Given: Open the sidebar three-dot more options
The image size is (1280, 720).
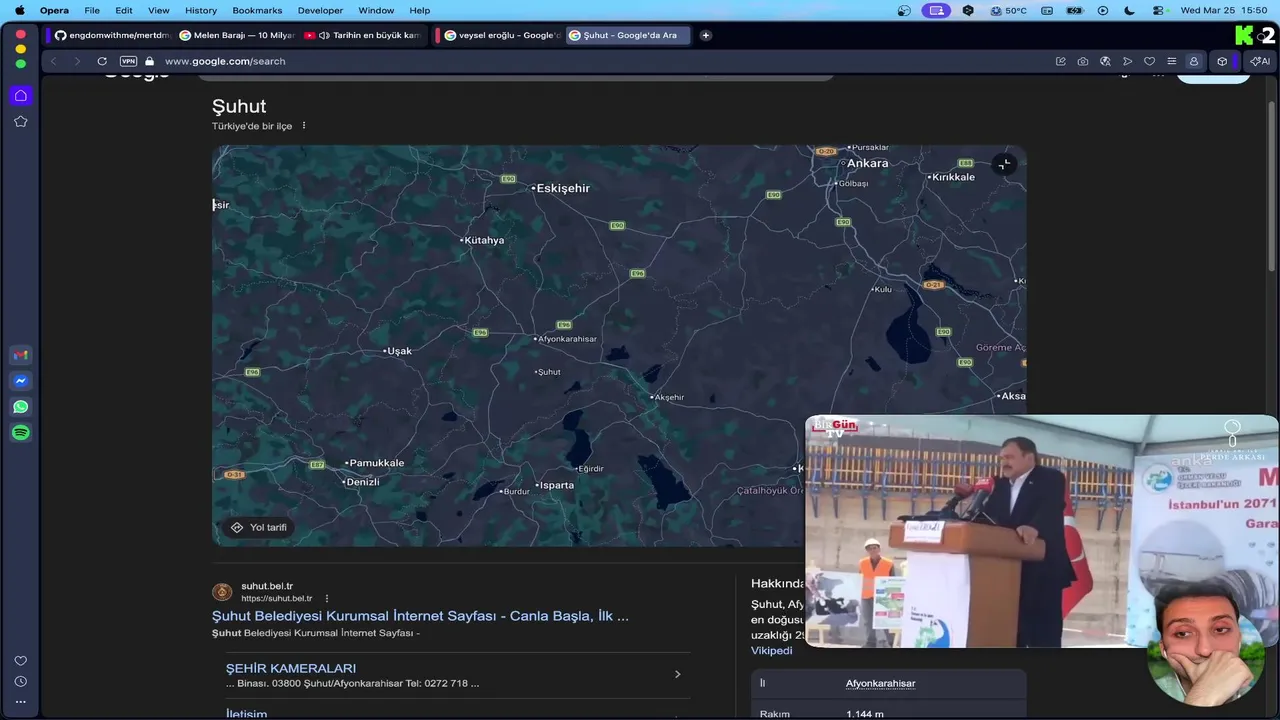Looking at the screenshot, I should tap(20, 702).
